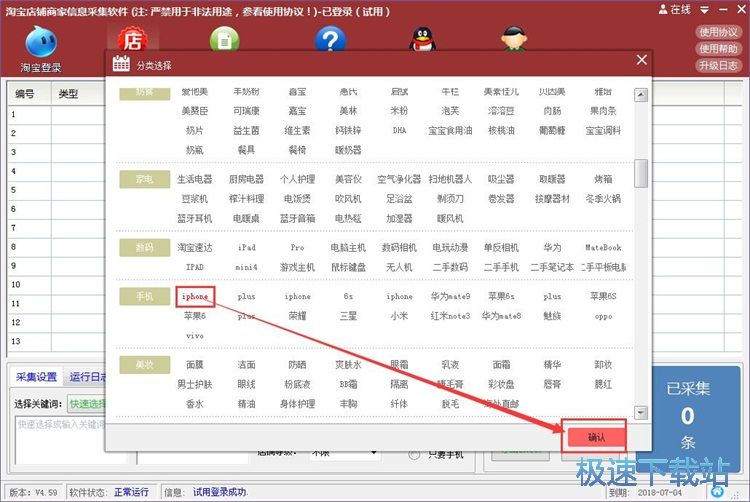Select the 生活电器 category item

pyautogui.click(x=195, y=179)
